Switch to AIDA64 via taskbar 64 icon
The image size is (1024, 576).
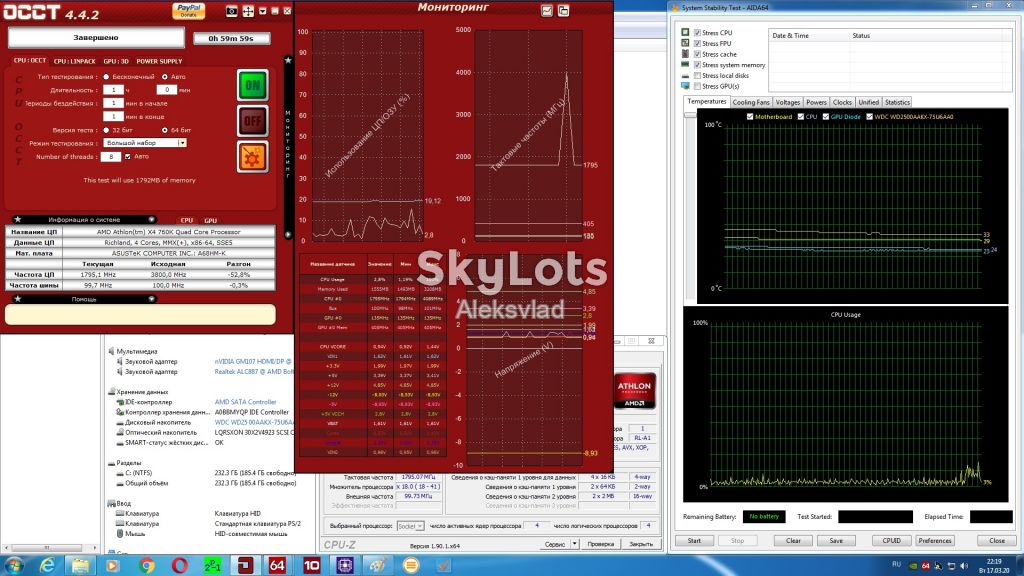[x=277, y=566]
